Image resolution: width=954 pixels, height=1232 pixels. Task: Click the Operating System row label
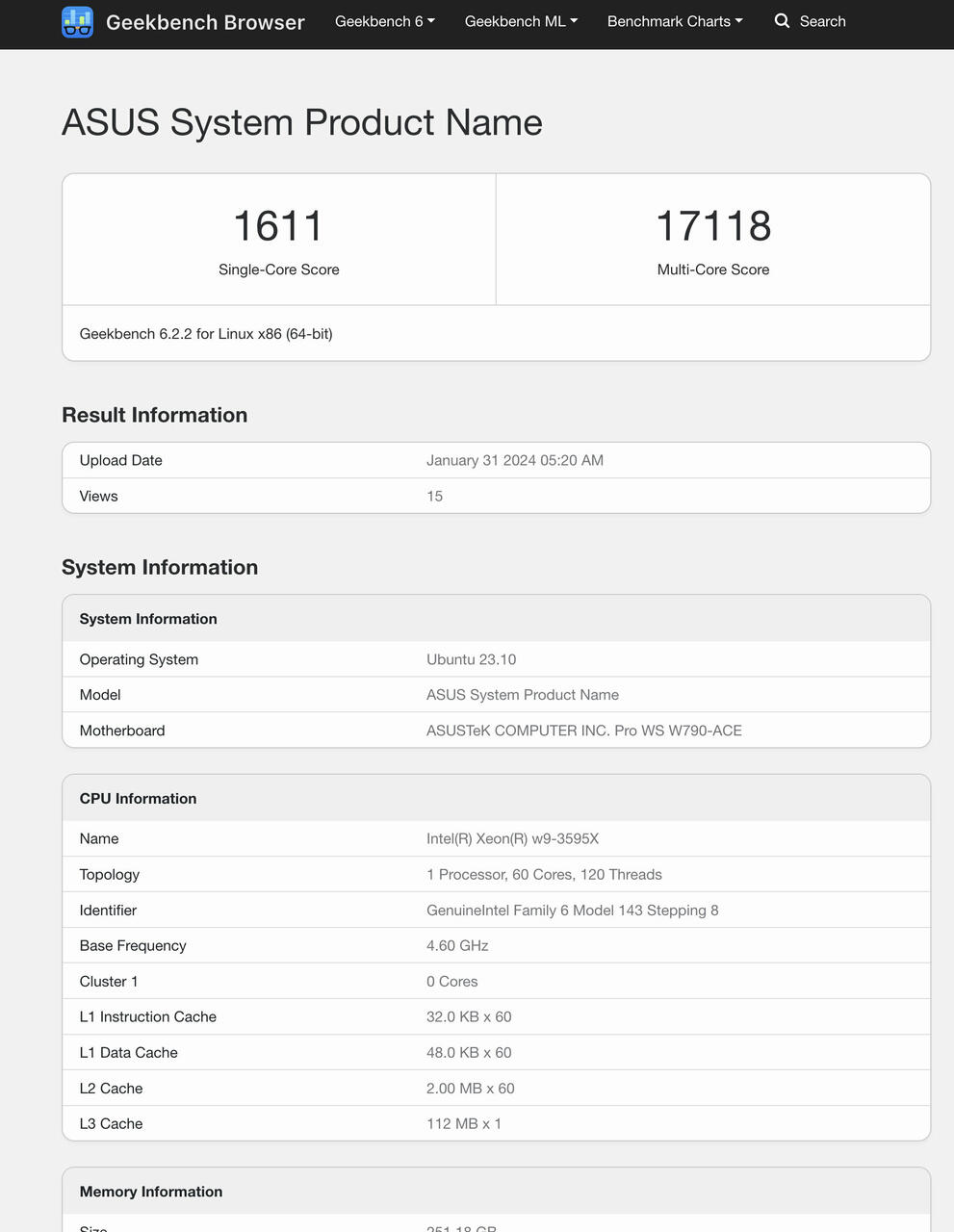tap(140, 659)
